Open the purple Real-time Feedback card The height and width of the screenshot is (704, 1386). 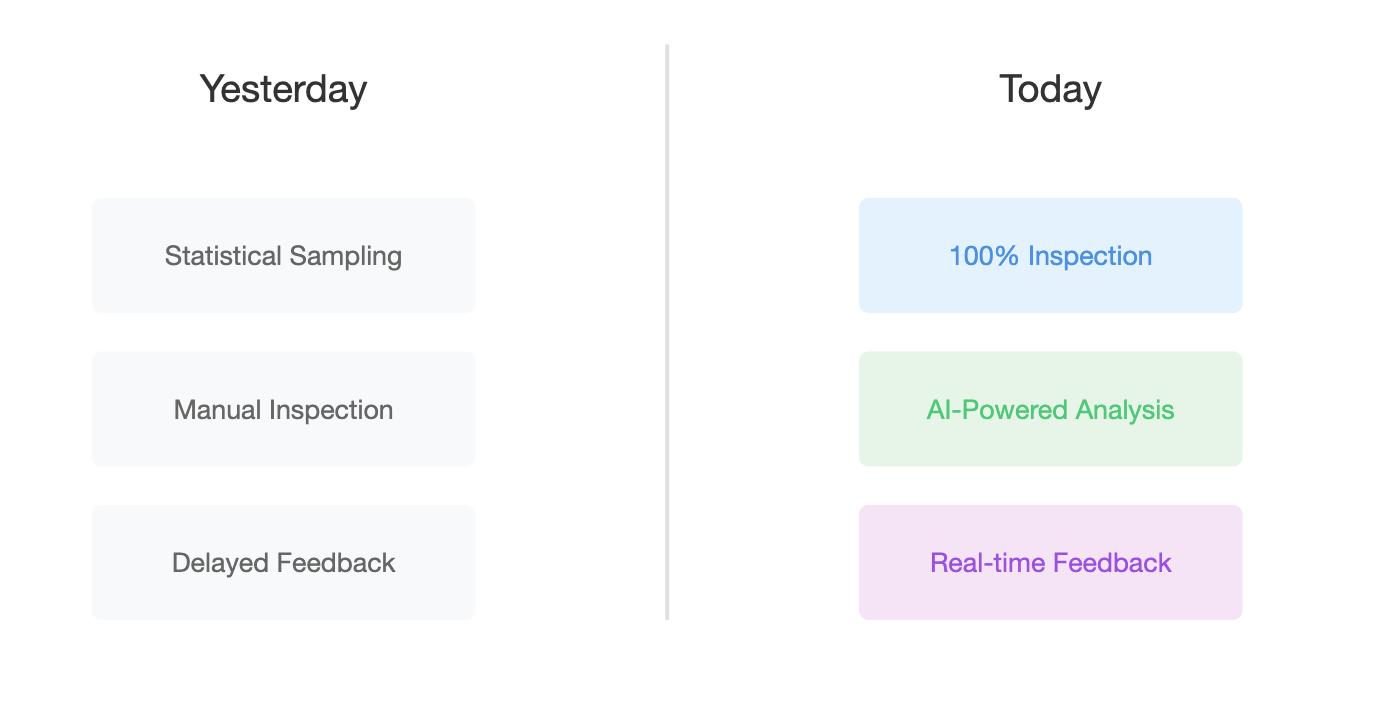1051,562
